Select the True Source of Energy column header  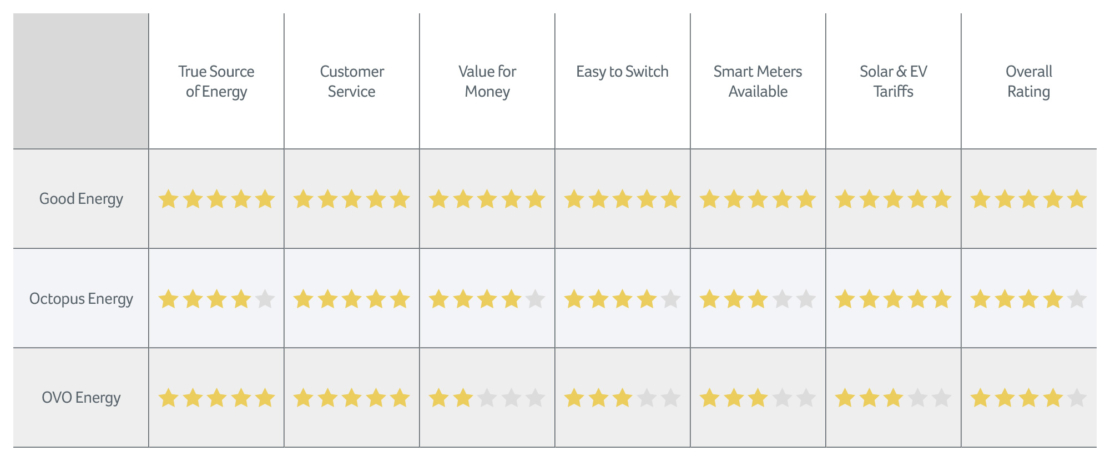point(216,81)
